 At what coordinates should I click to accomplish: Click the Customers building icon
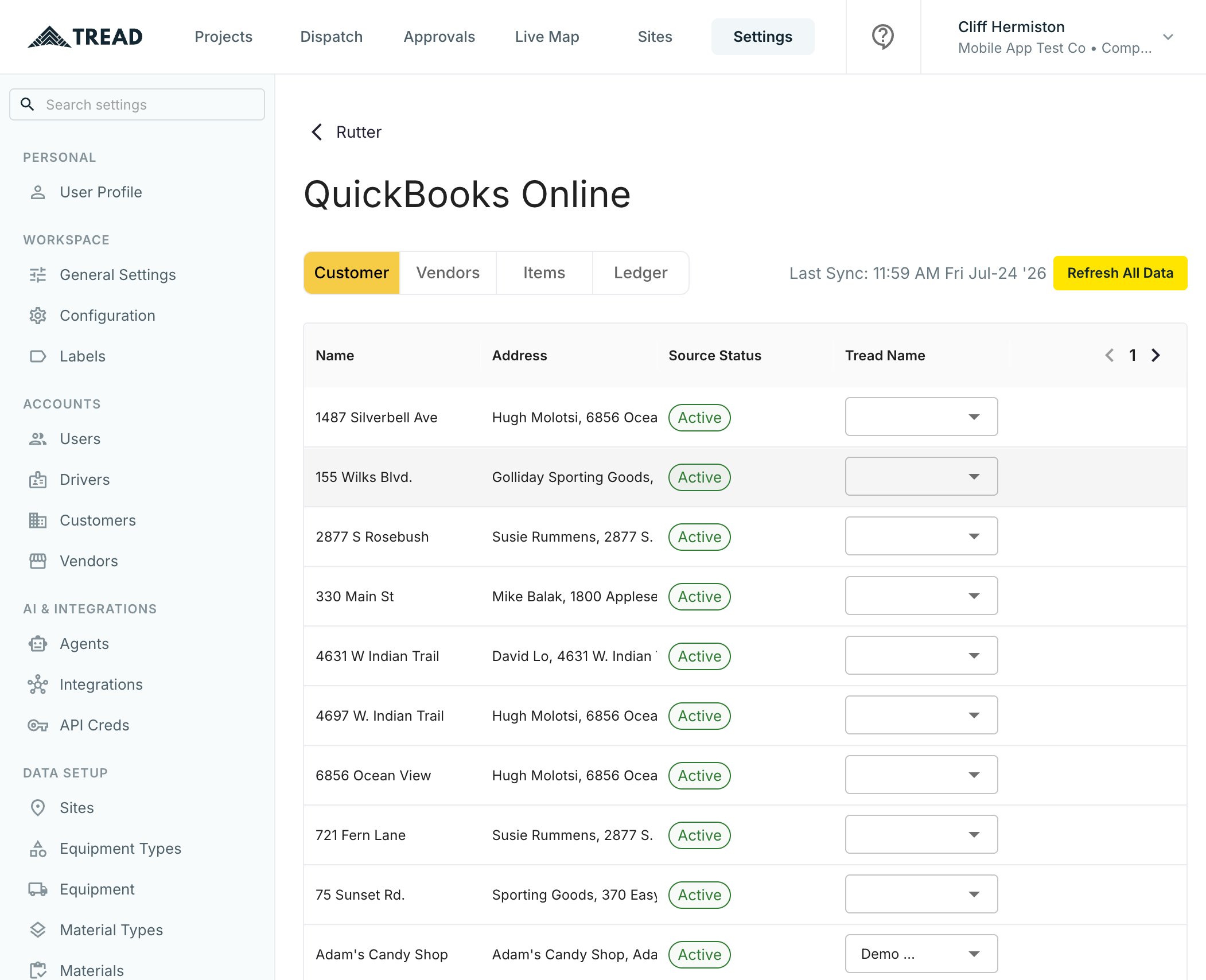tap(38, 520)
